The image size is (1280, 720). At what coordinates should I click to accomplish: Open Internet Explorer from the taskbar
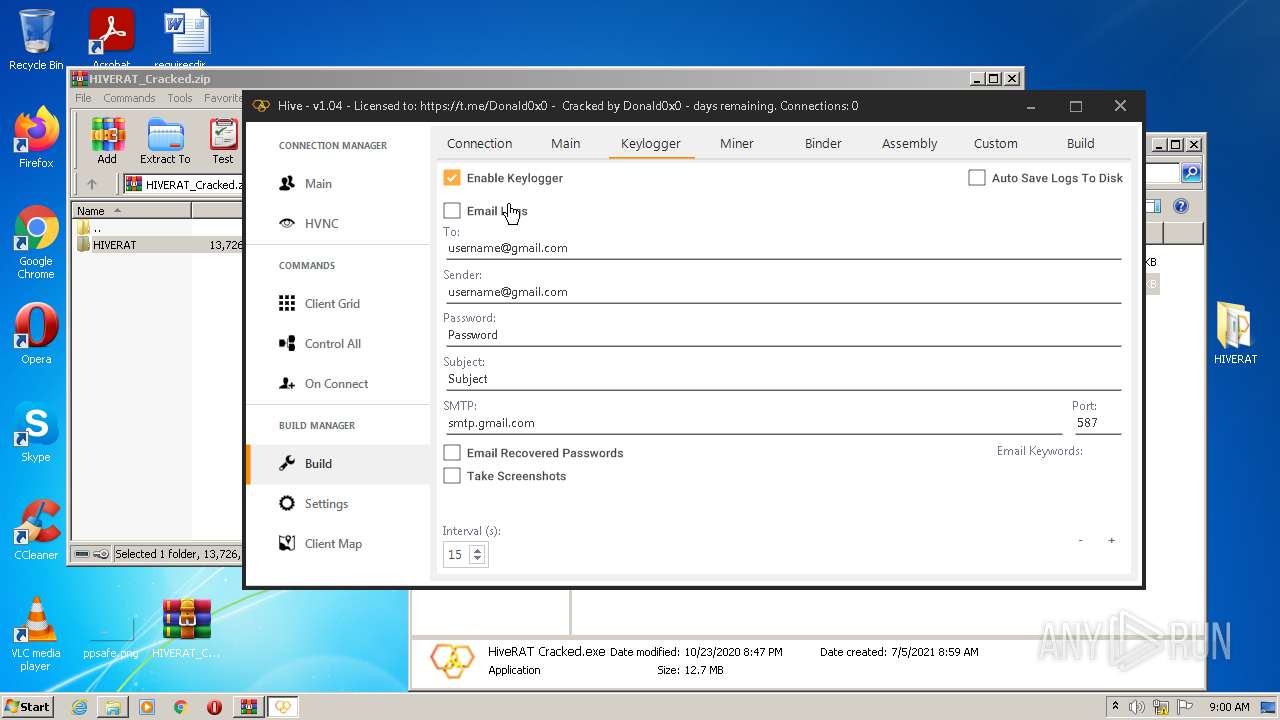[x=79, y=707]
